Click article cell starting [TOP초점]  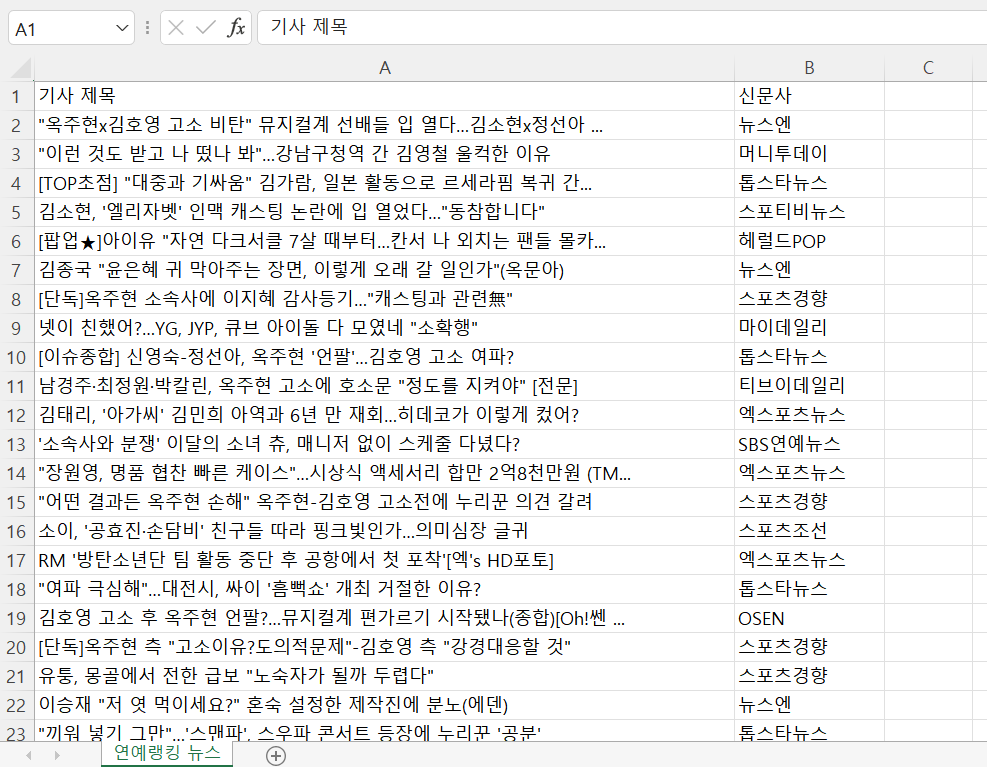pyautogui.click(x=384, y=183)
